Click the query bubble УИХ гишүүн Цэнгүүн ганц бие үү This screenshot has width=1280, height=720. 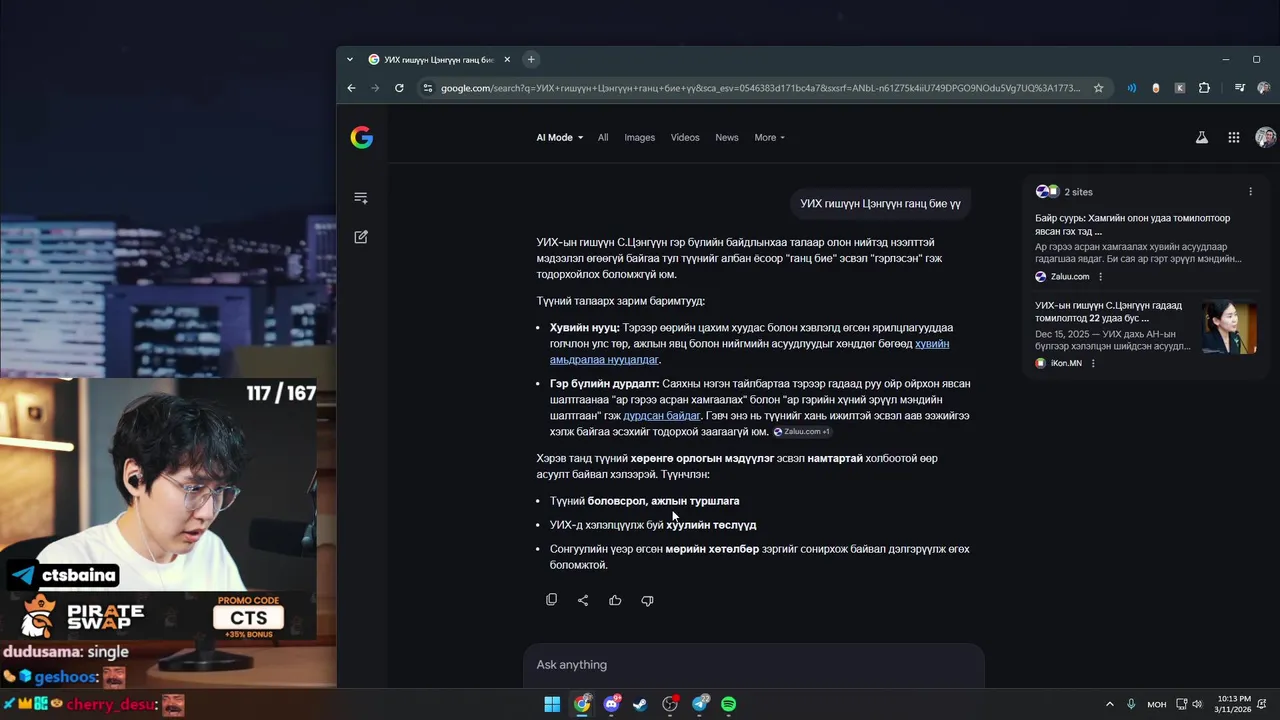(x=880, y=204)
